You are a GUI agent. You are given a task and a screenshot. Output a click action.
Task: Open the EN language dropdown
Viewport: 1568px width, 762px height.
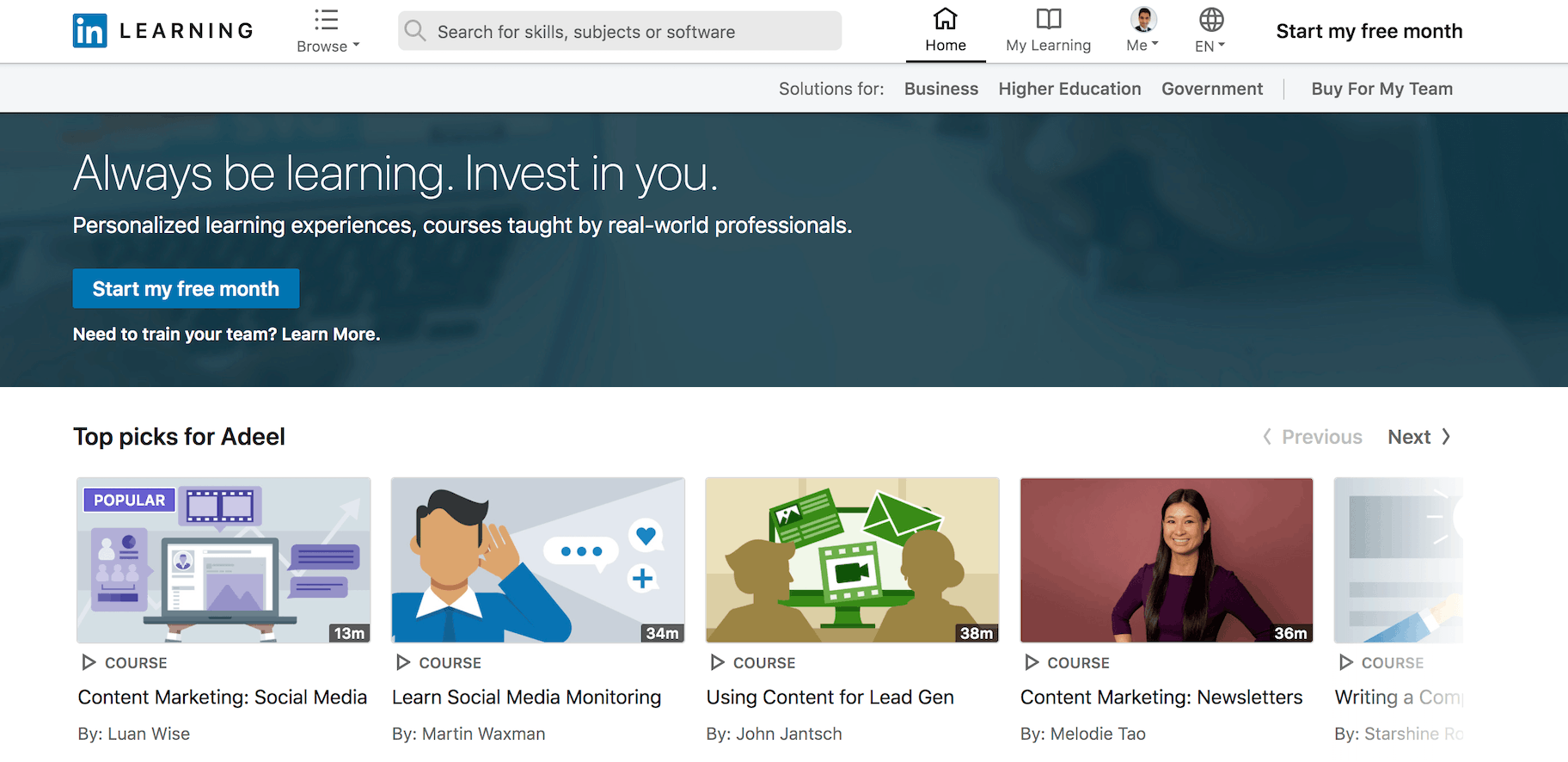click(1221, 45)
